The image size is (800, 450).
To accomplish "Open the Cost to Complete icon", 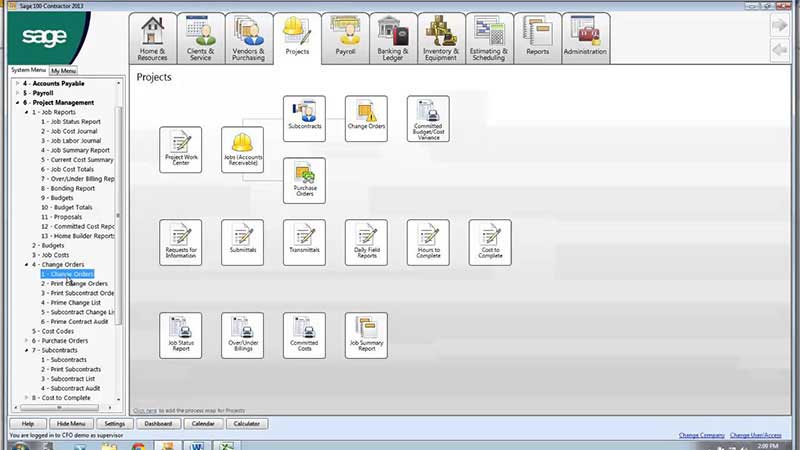I will tap(490, 243).
